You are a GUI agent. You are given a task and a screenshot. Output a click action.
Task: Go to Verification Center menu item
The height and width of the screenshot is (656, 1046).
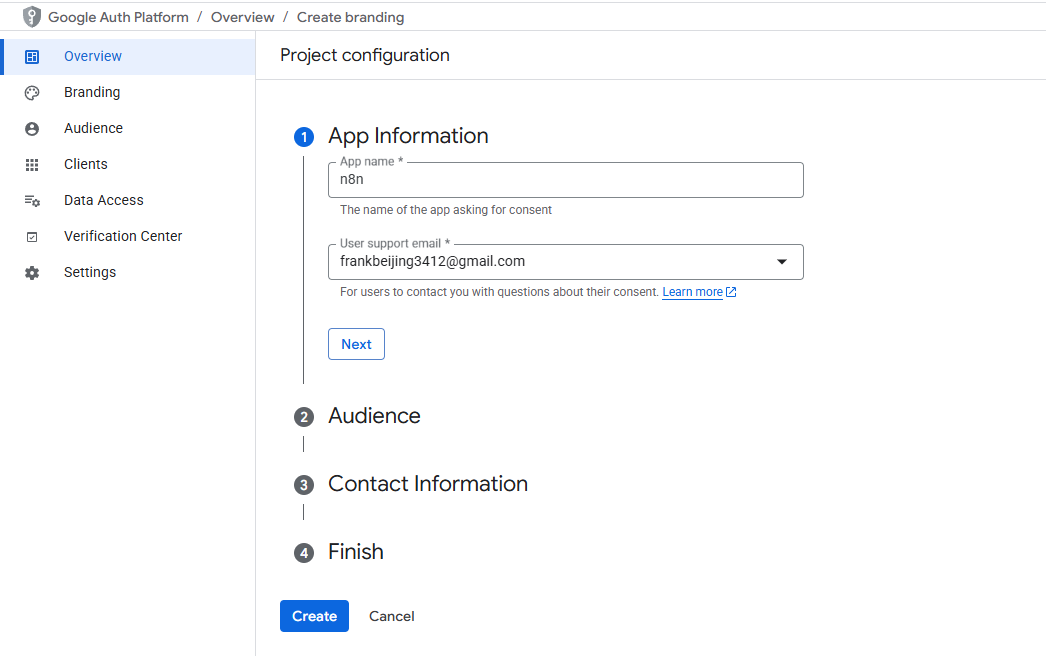pyautogui.click(x=123, y=236)
